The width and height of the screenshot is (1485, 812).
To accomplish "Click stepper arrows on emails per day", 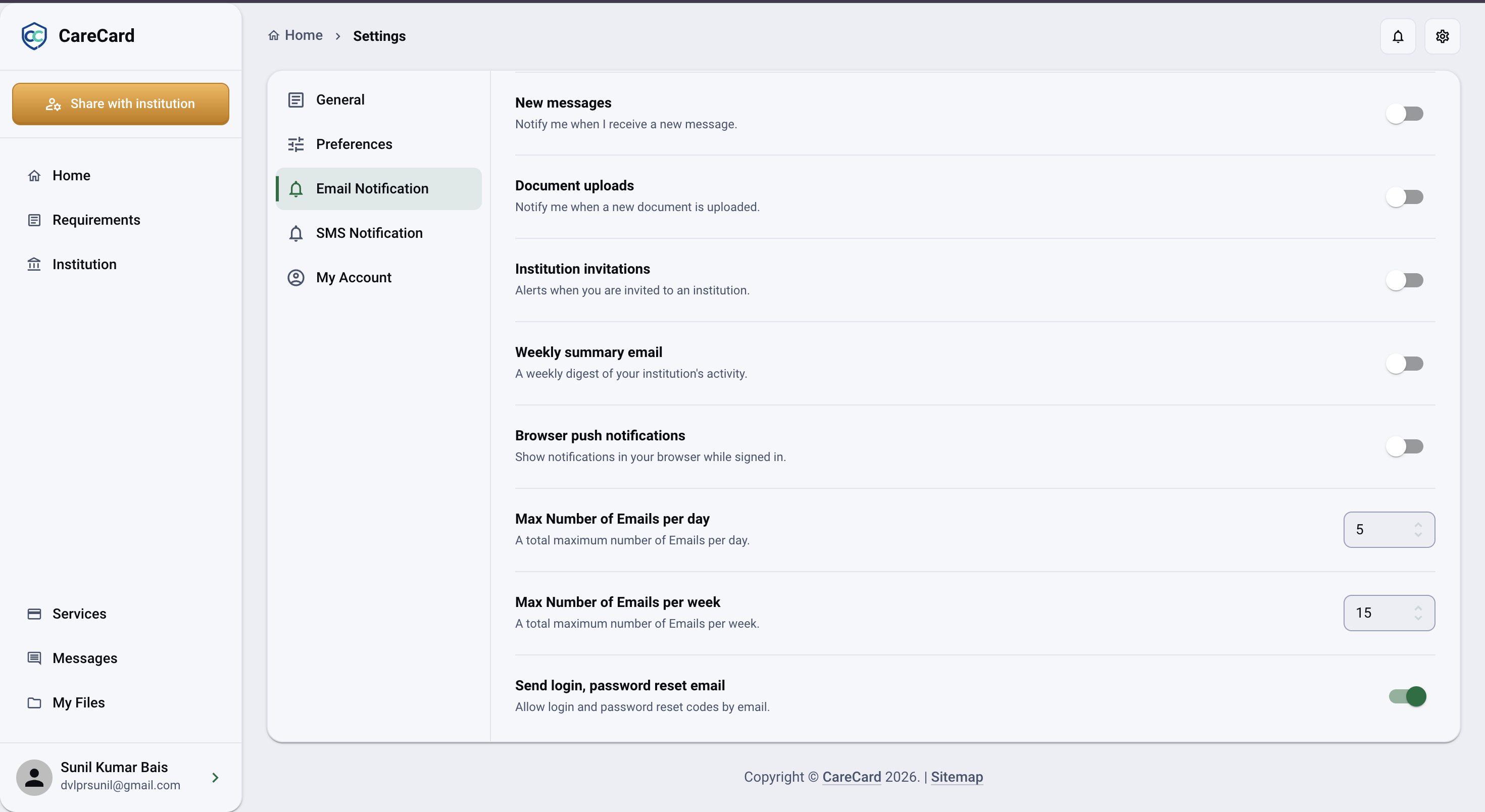I will pos(1417,530).
